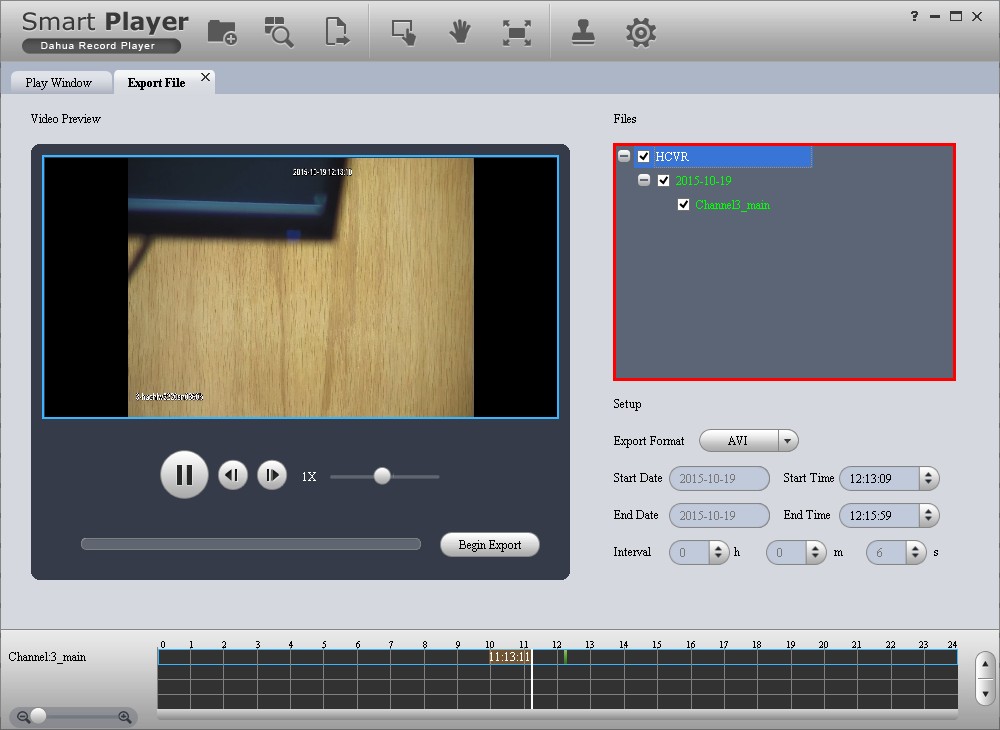Open the file search magnifier icon

click(x=279, y=32)
